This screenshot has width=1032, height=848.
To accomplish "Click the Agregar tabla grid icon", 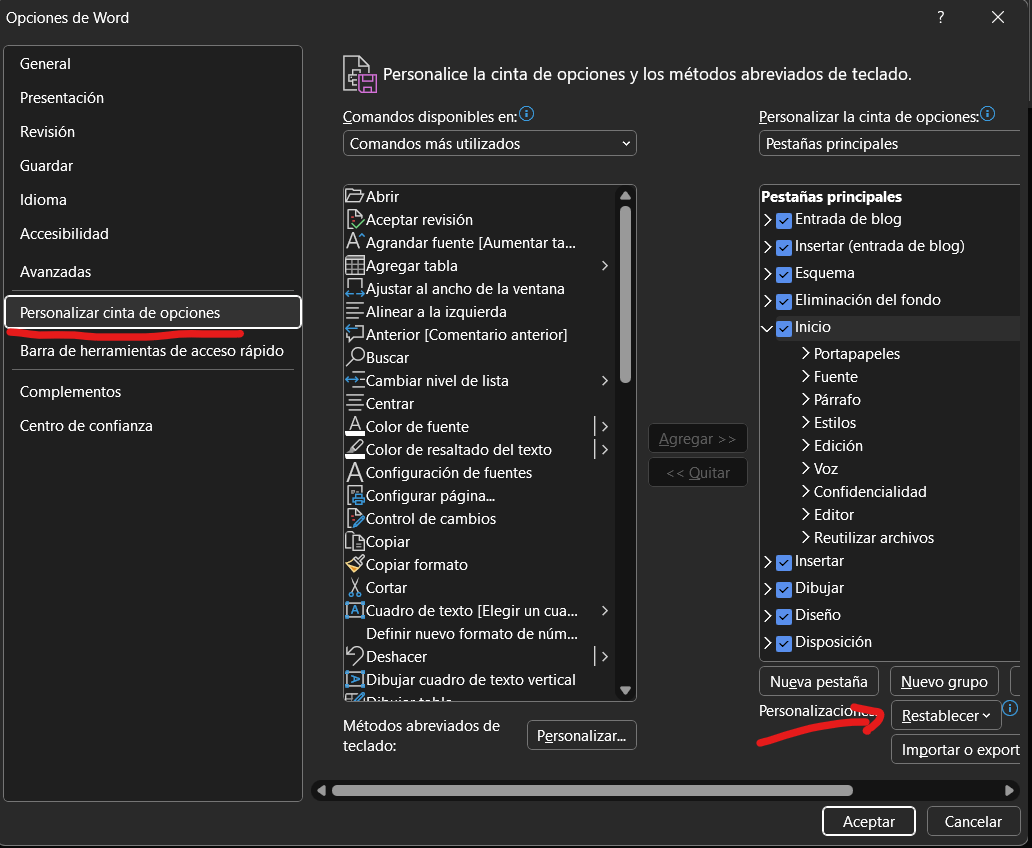I will 354,265.
